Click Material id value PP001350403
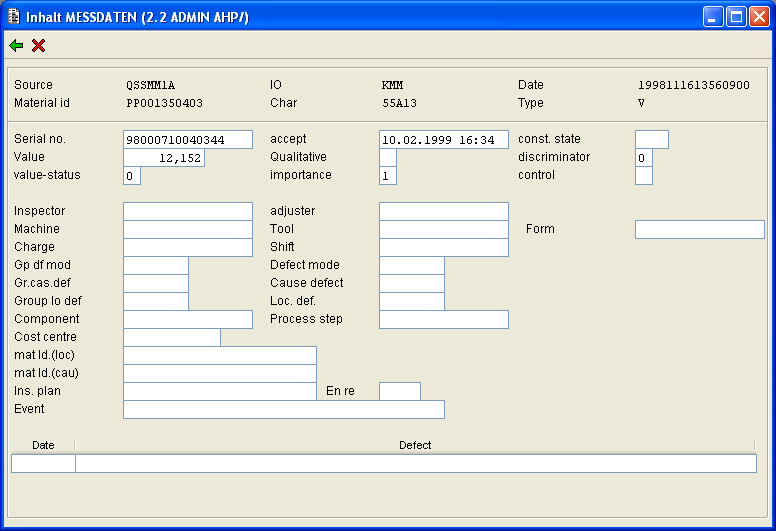 [164, 103]
